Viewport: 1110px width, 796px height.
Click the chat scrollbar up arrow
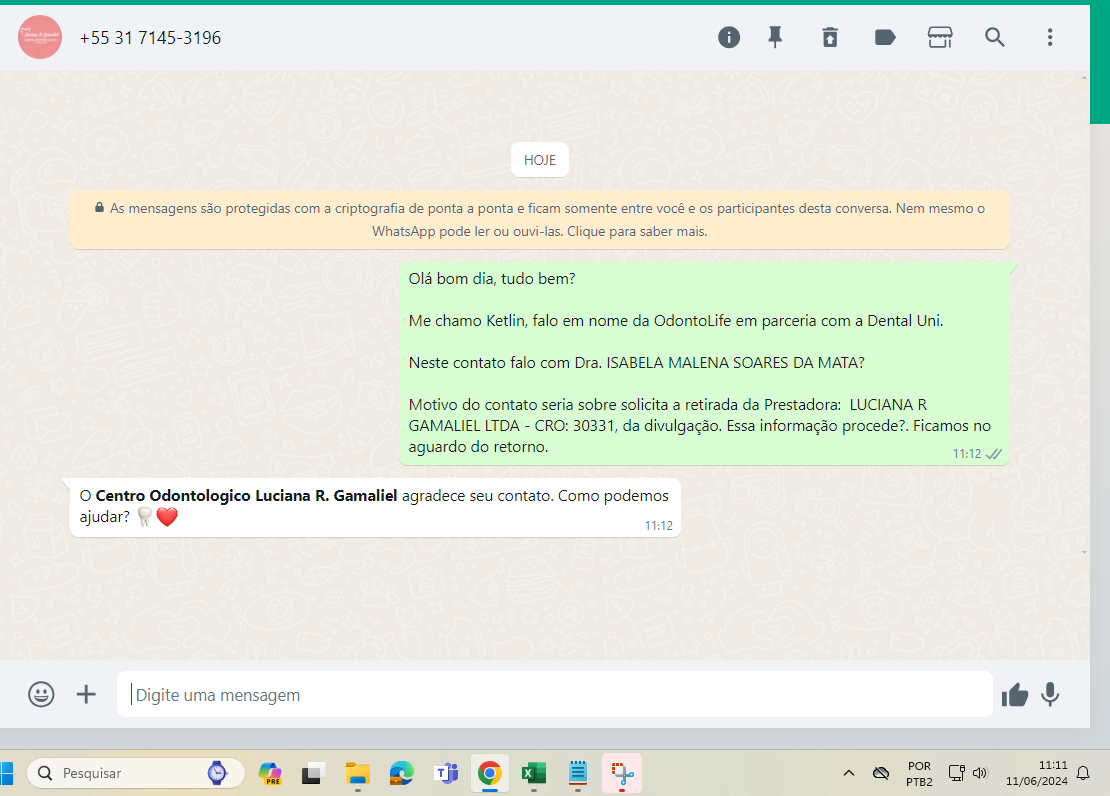(x=1085, y=77)
